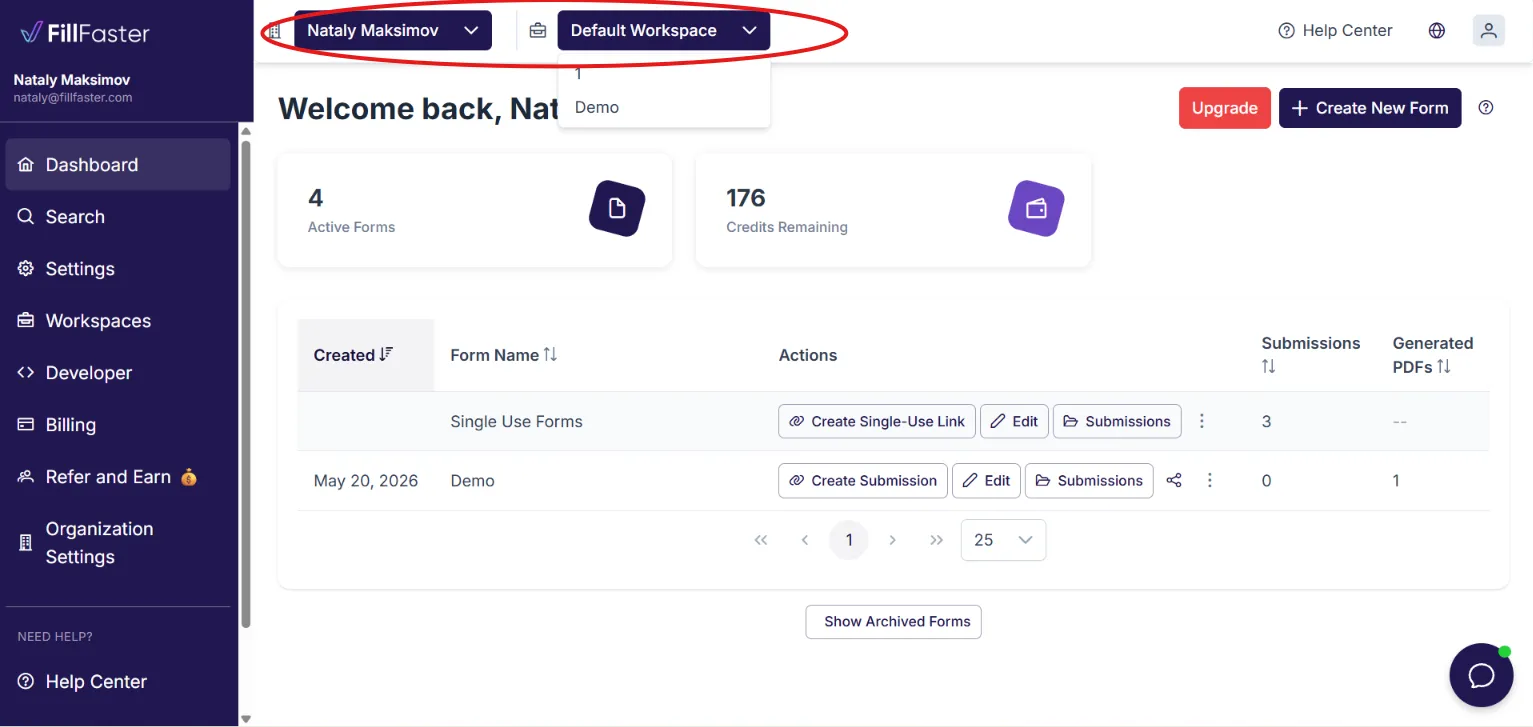Viewport: 1533px width, 727px height.
Task: Click the sidebar vertical scrollbar
Action: [x=246, y=376]
